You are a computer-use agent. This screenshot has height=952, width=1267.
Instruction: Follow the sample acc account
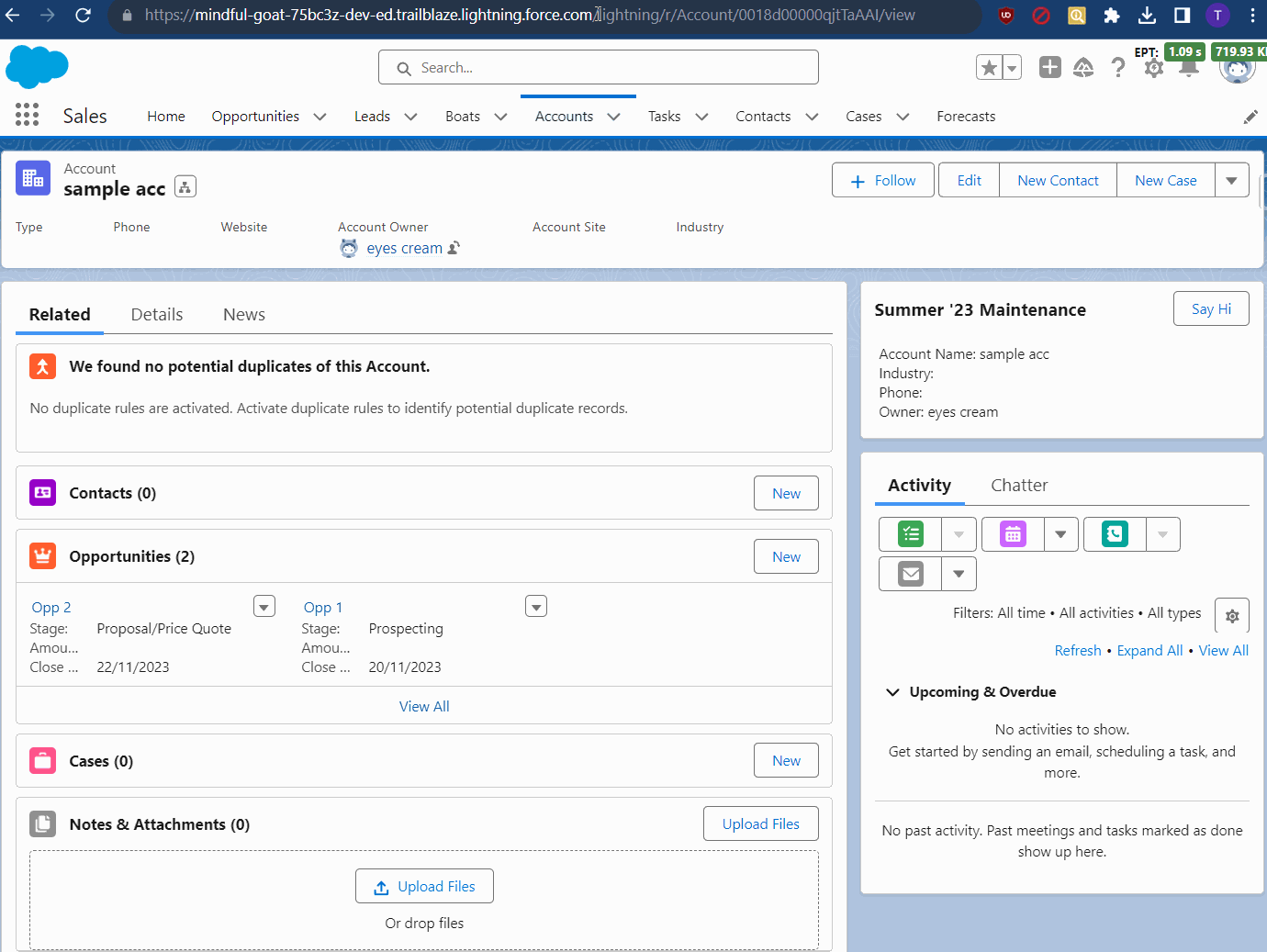pos(882,180)
